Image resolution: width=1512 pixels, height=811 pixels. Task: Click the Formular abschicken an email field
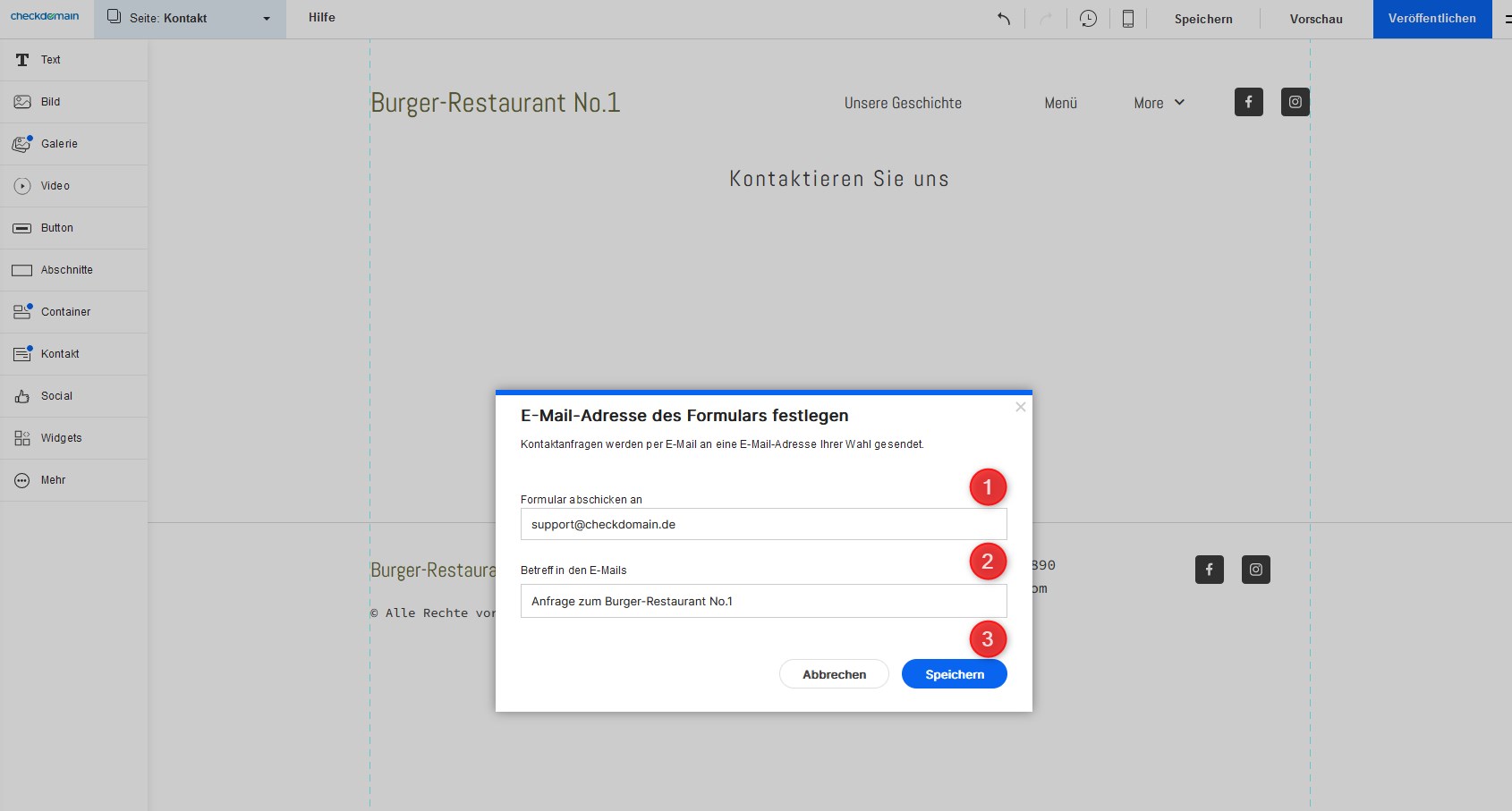click(763, 525)
